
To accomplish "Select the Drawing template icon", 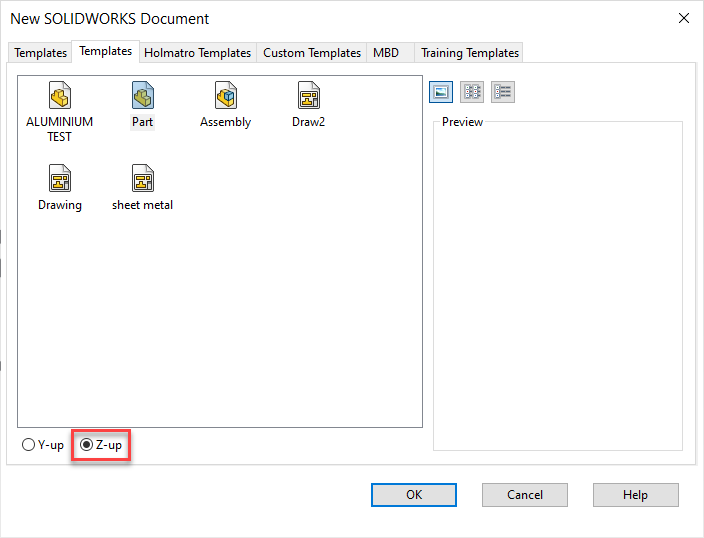I will coord(60,180).
